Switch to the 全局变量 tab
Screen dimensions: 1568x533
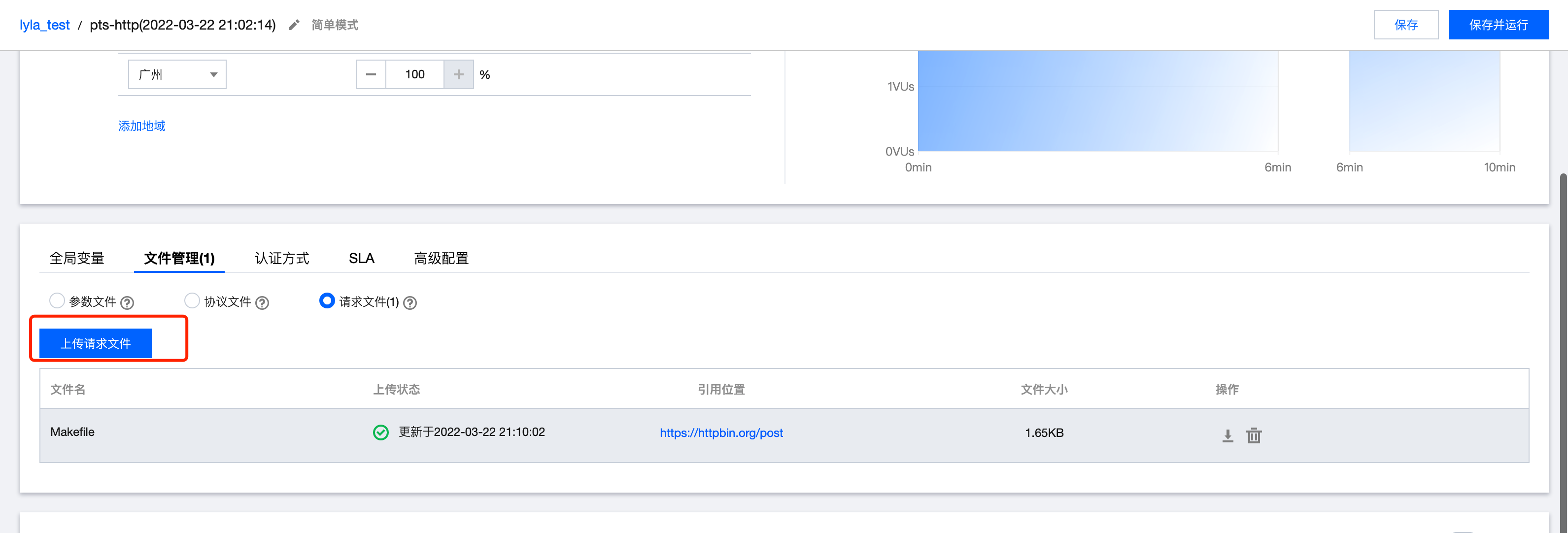pos(77,258)
